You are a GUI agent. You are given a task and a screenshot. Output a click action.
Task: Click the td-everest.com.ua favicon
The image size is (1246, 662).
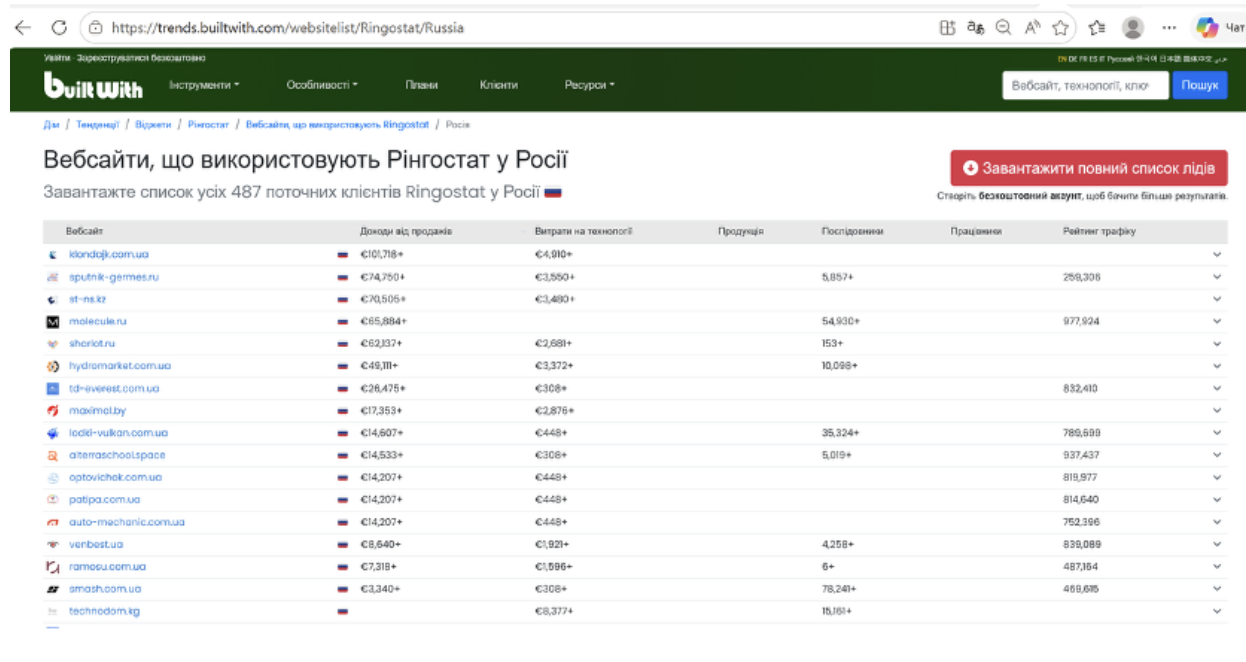[x=53, y=388]
